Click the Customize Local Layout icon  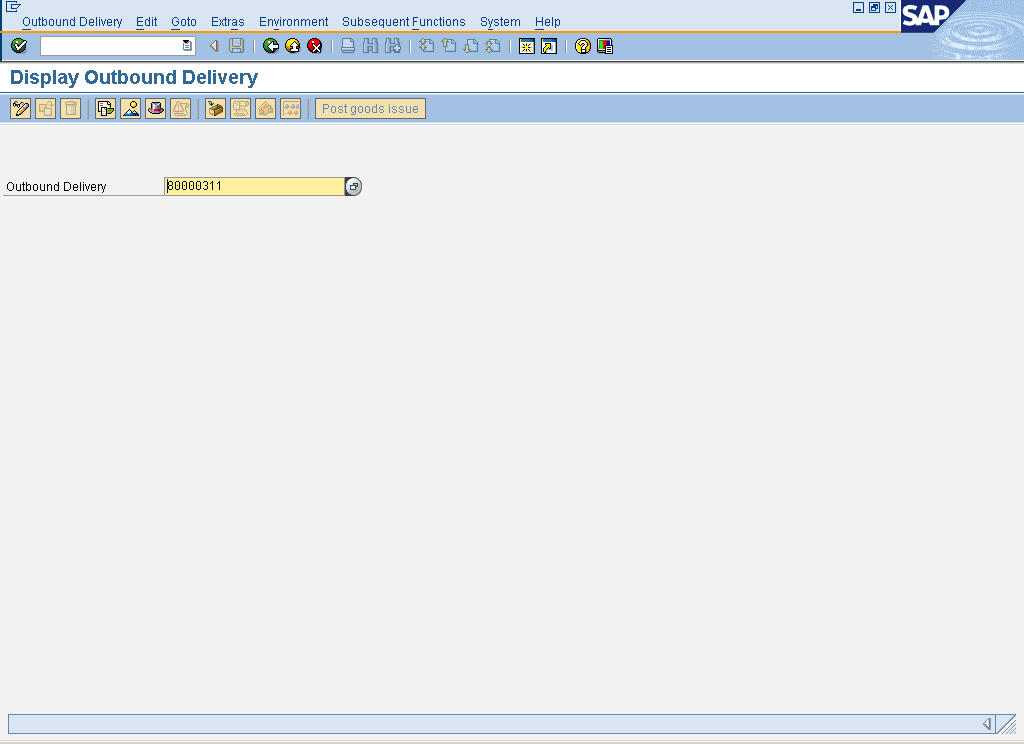tap(605, 46)
